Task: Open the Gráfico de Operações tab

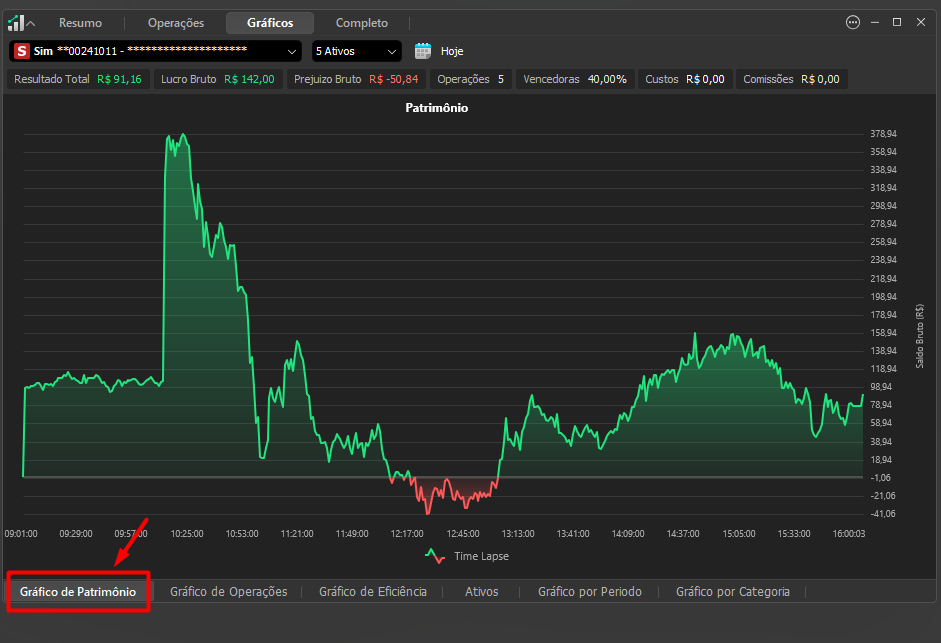Action: coord(229,592)
